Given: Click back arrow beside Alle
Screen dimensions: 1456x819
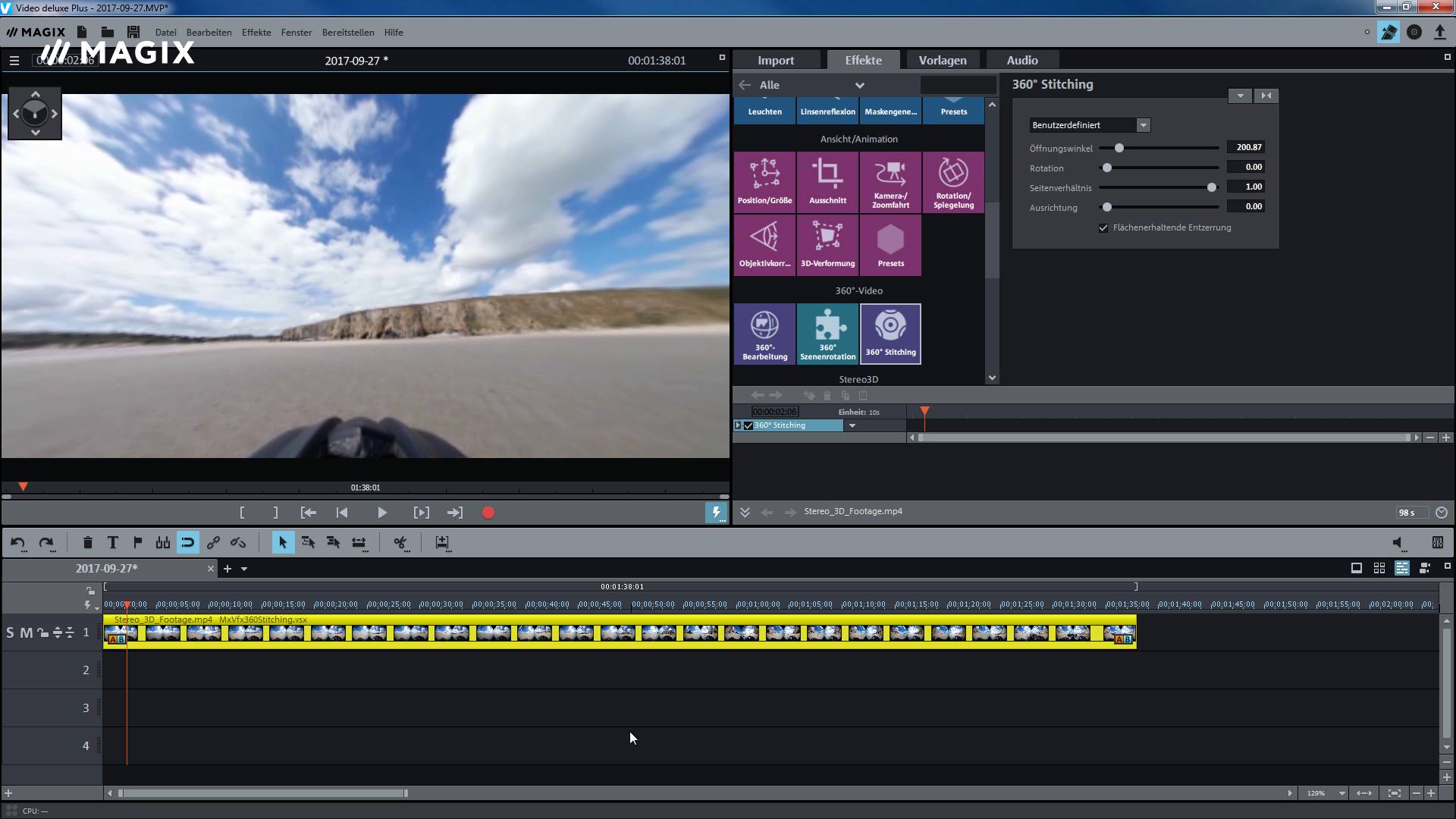Looking at the screenshot, I should 745,85.
